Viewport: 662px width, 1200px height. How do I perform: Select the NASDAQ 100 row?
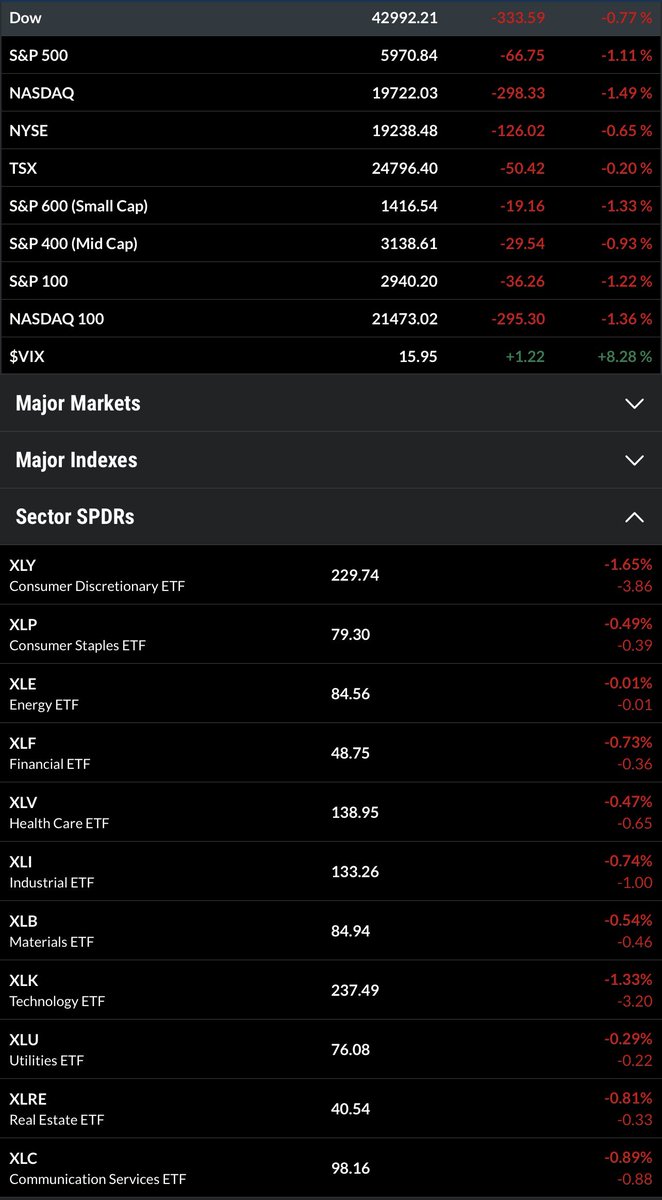331,319
